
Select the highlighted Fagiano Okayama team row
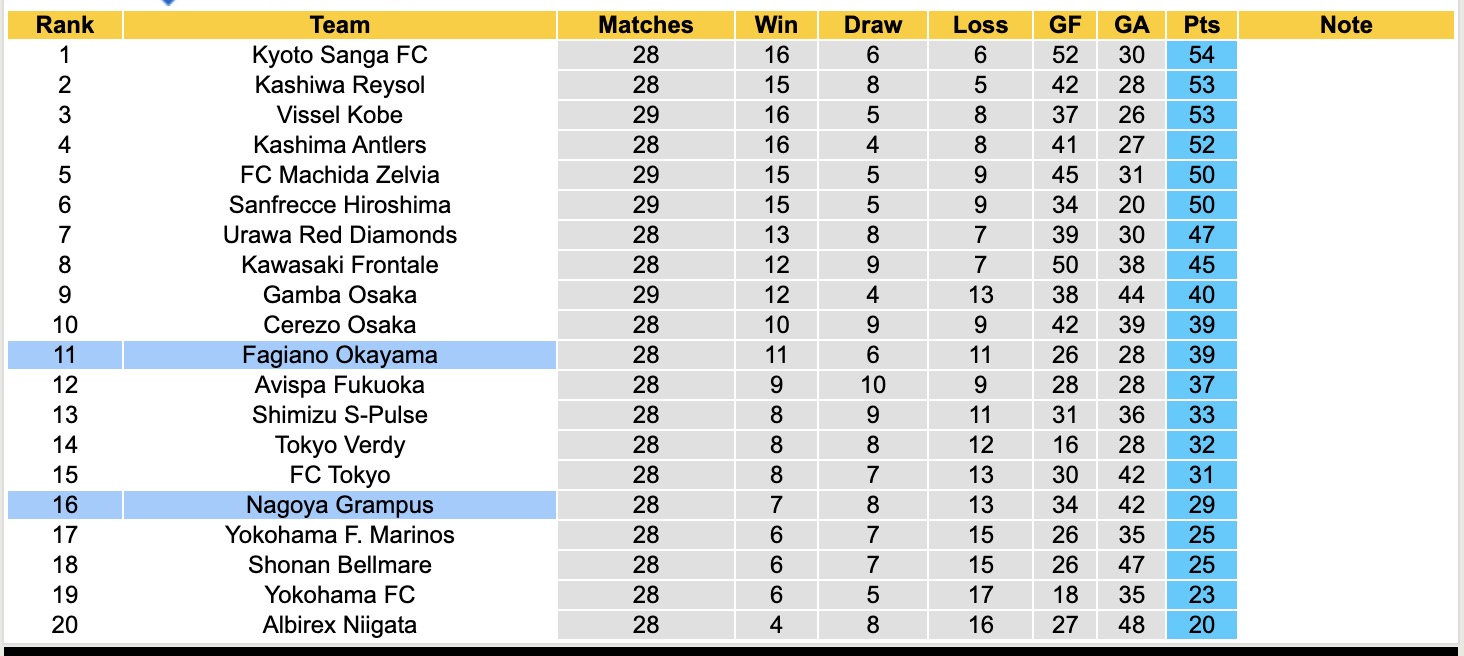coord(339,355)
